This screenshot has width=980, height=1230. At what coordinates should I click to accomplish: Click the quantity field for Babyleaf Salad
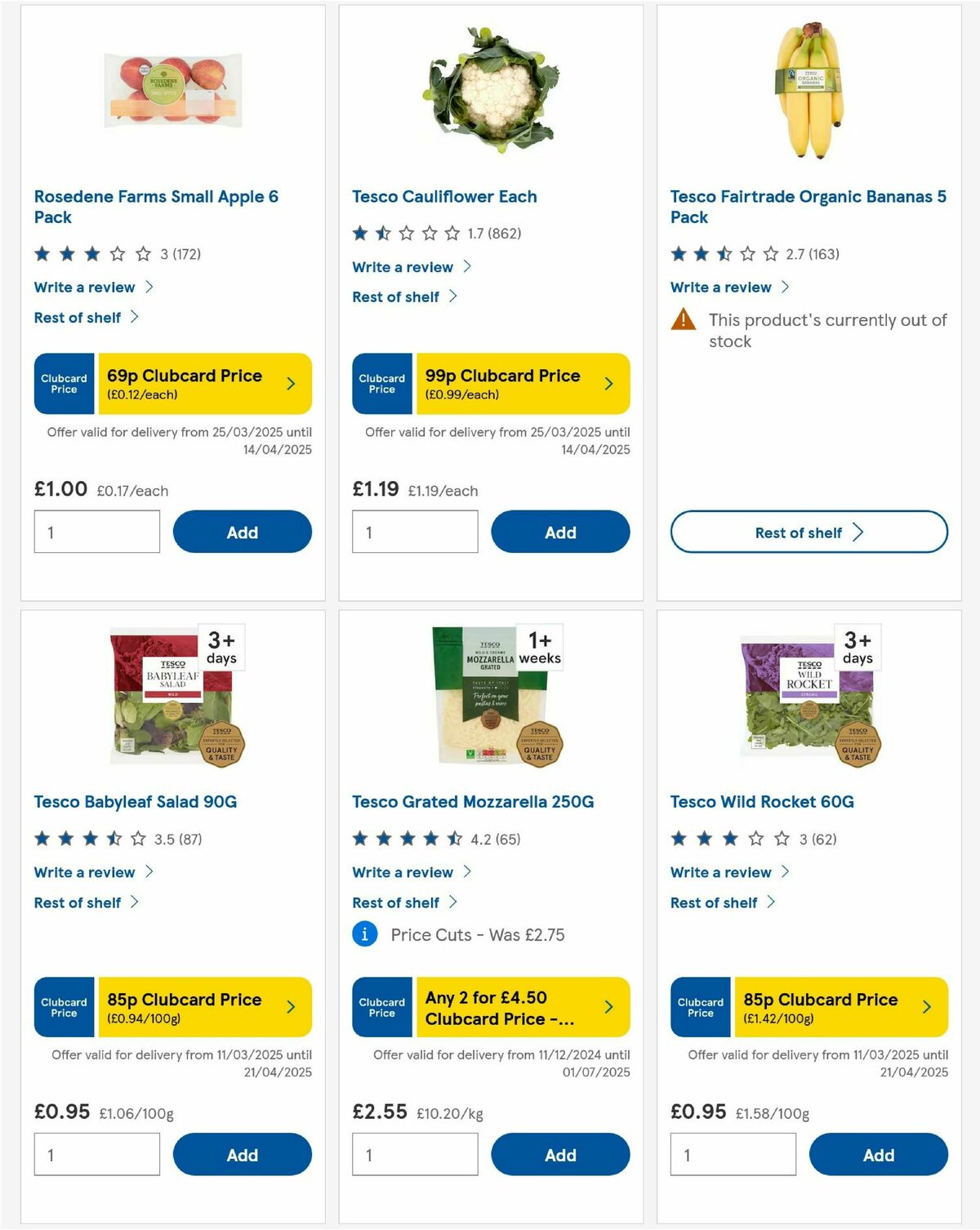click(96, 1154)
